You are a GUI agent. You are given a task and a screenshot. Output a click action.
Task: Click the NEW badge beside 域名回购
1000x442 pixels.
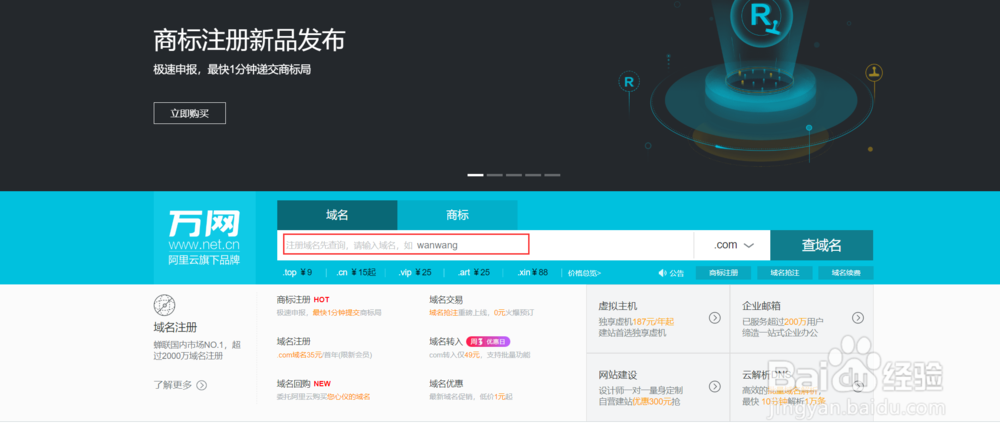[x=322, y=383]
